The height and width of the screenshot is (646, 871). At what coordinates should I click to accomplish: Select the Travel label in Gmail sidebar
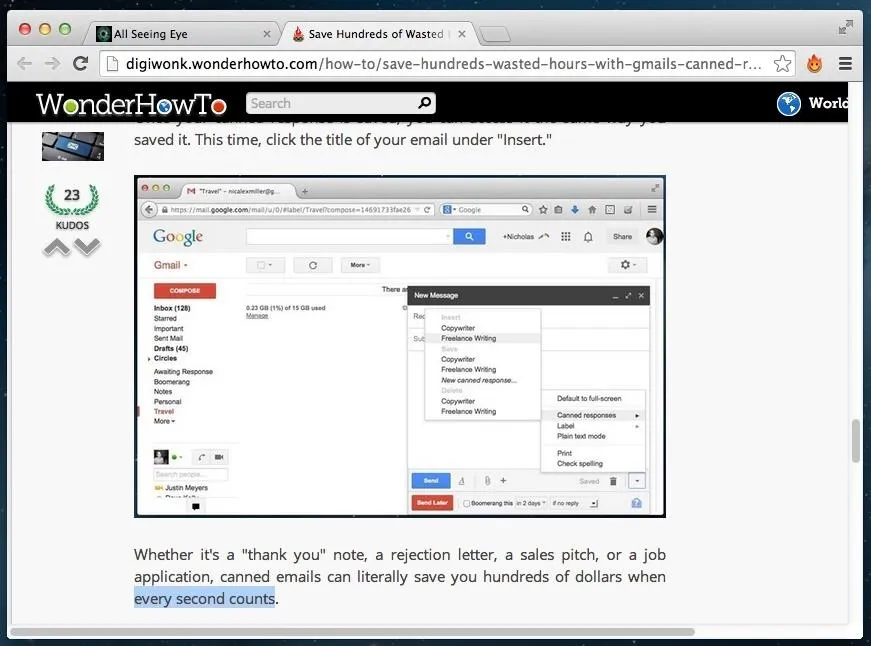click(164, 412)
